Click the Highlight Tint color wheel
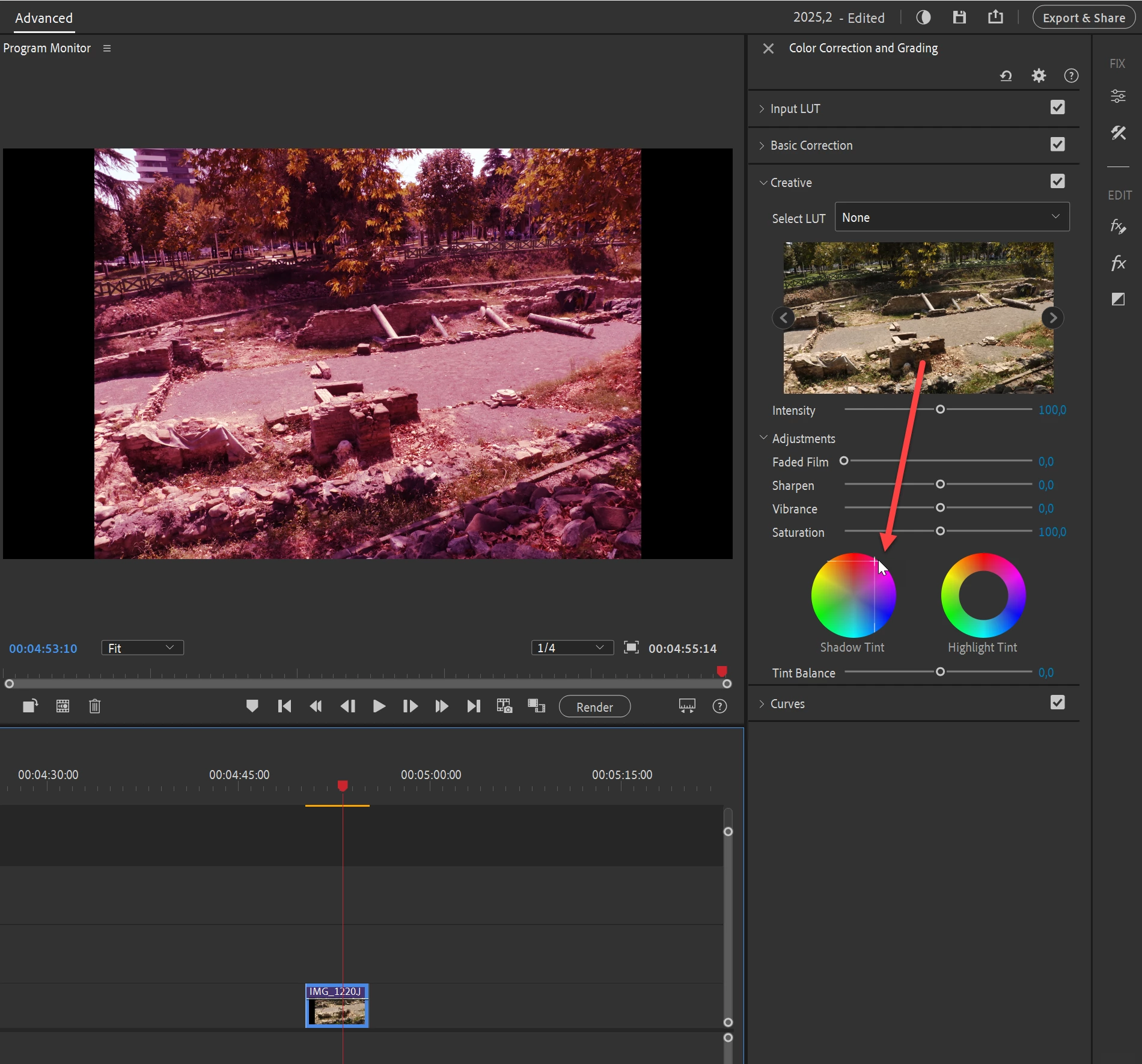The height and width of the screenshot is (1064, 1142). [983, 595]
